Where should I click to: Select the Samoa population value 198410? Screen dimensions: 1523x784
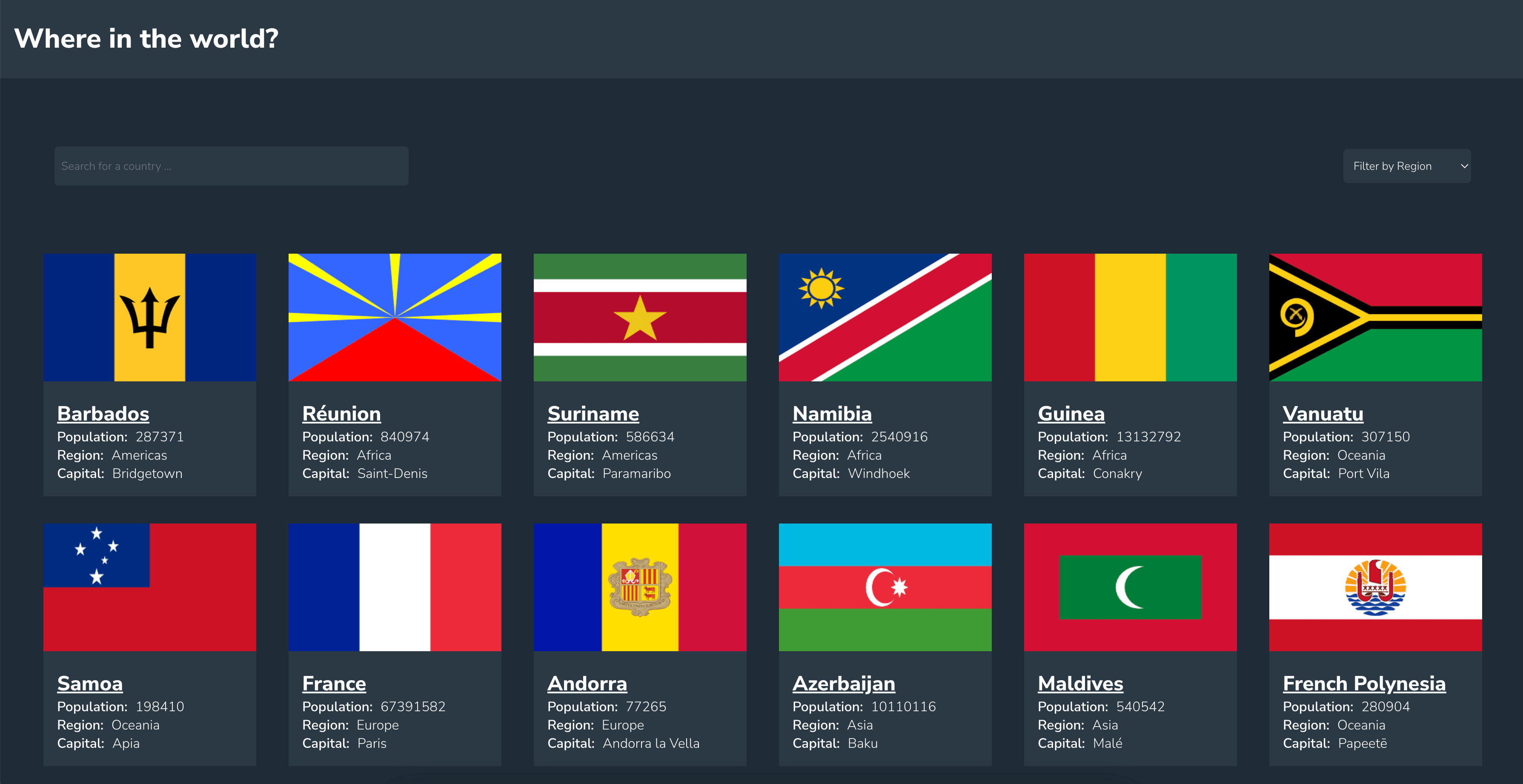pyautogui.click(x=160, y=707)
